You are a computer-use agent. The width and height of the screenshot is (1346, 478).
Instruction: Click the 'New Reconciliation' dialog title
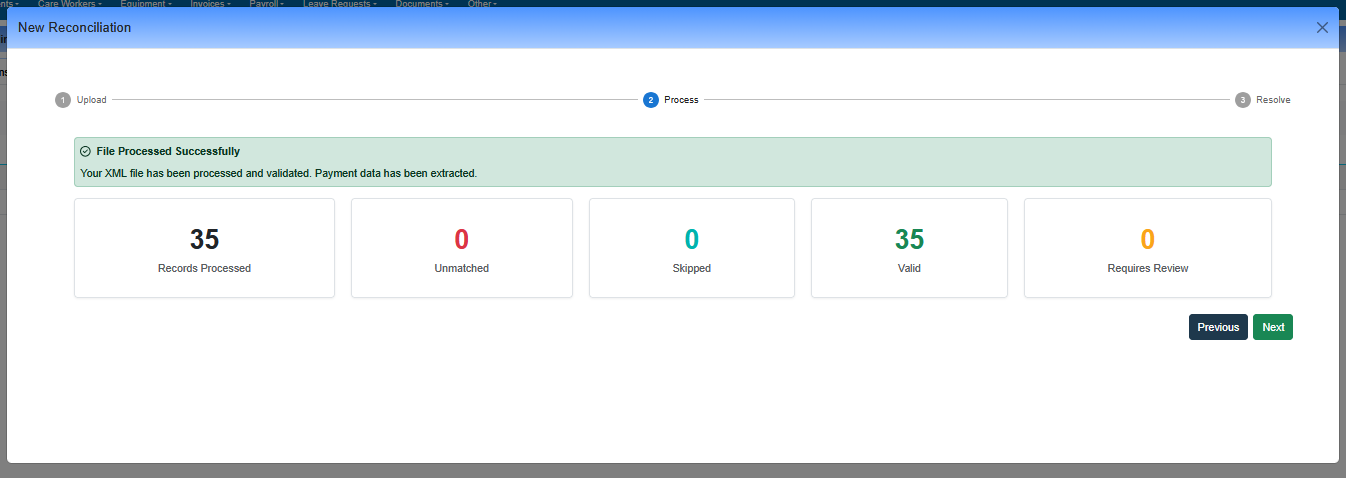click(75, 28)
